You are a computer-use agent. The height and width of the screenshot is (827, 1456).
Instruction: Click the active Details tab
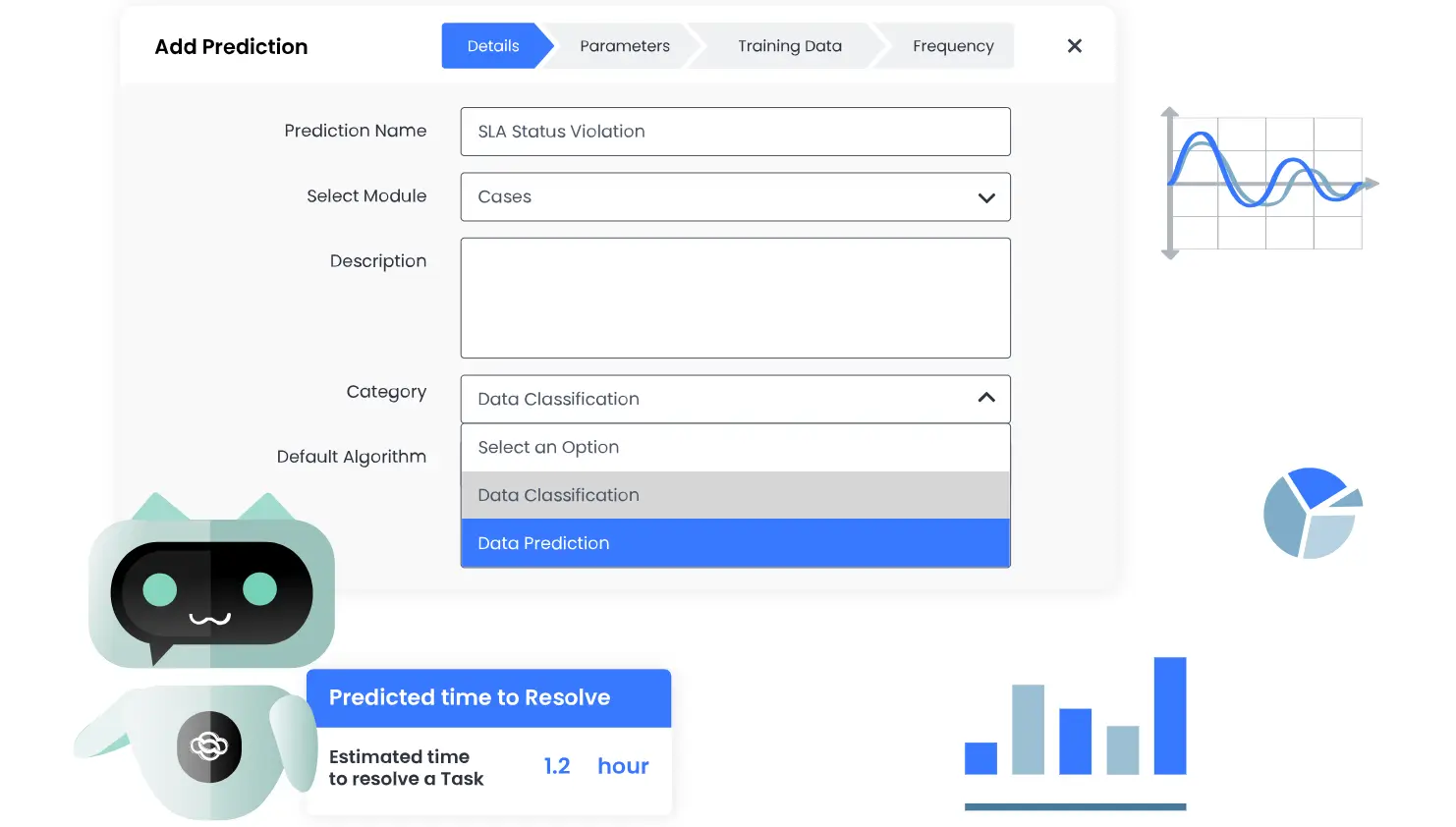click(492, 45)
